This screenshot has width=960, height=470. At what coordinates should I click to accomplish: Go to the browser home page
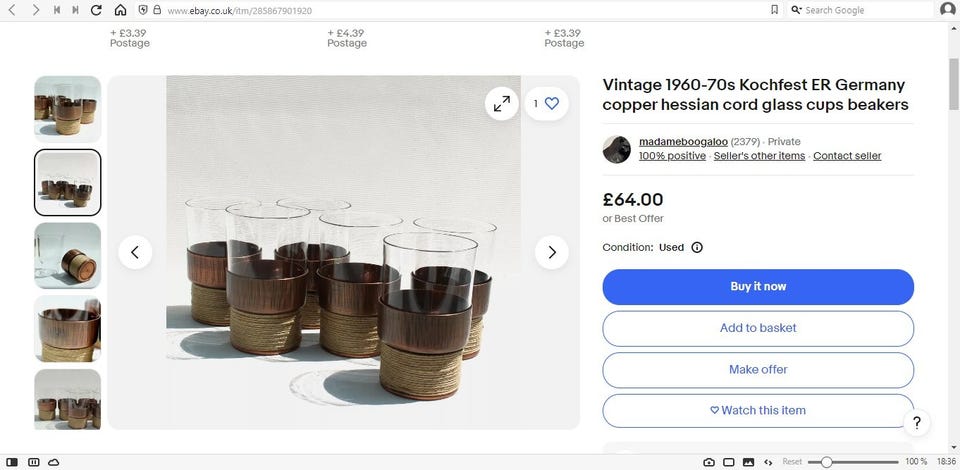pyautogui.click(x=120, y=10)
